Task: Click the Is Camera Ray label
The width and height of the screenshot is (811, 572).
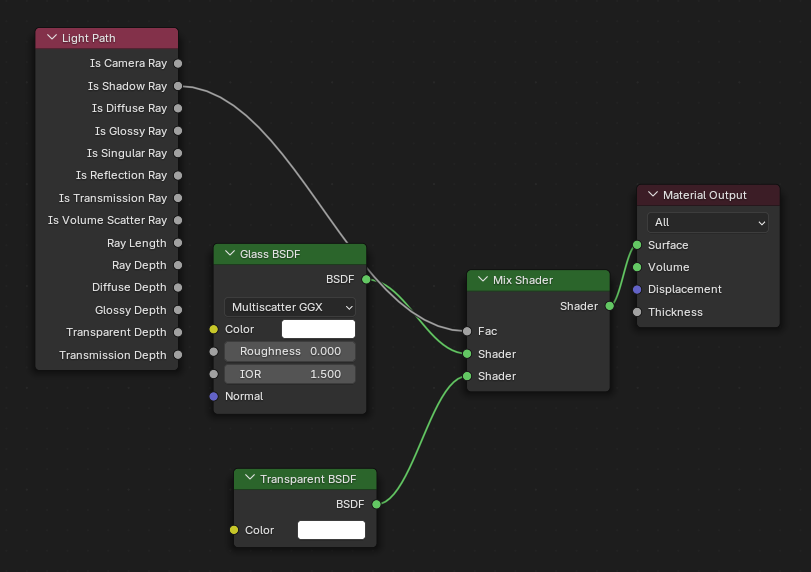Action: [x=128, y=63]
